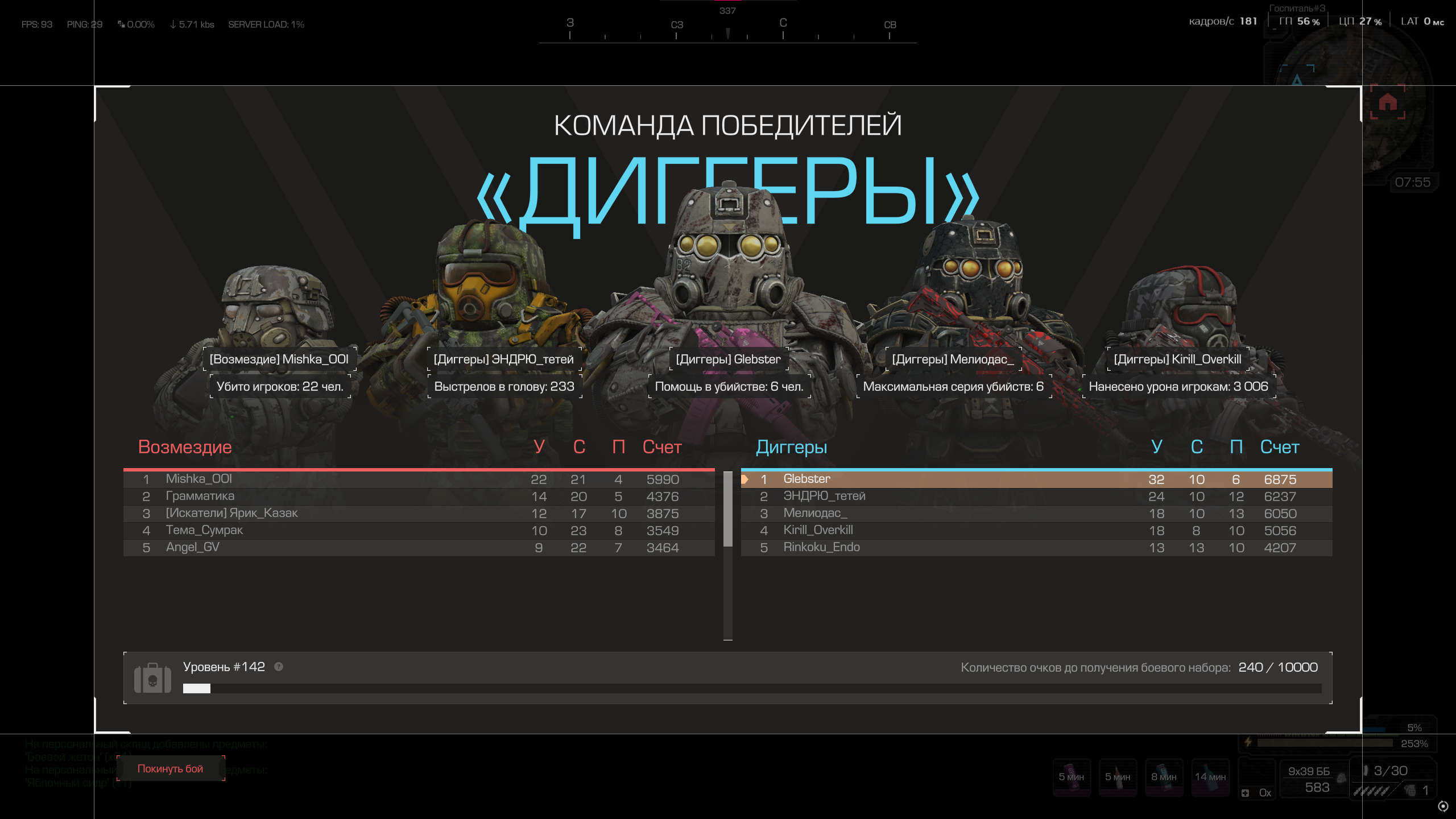
Task: Click the skull battle kit case icon
Action: tap(152, 678)
